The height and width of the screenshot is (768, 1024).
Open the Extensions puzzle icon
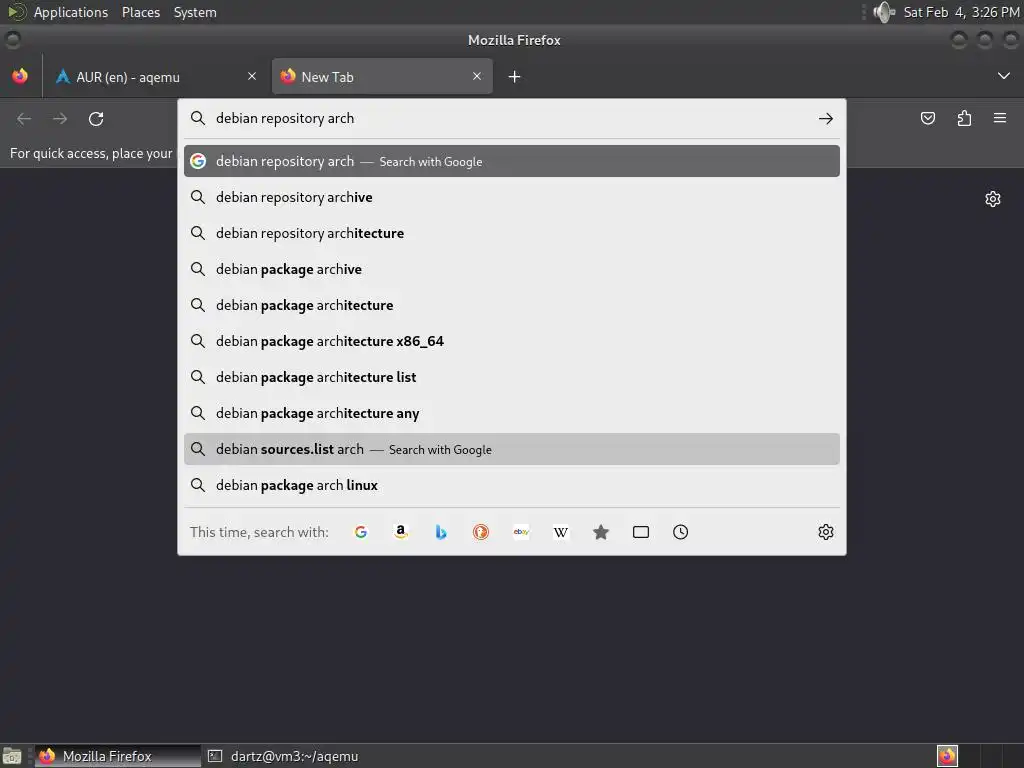point(964,118)
